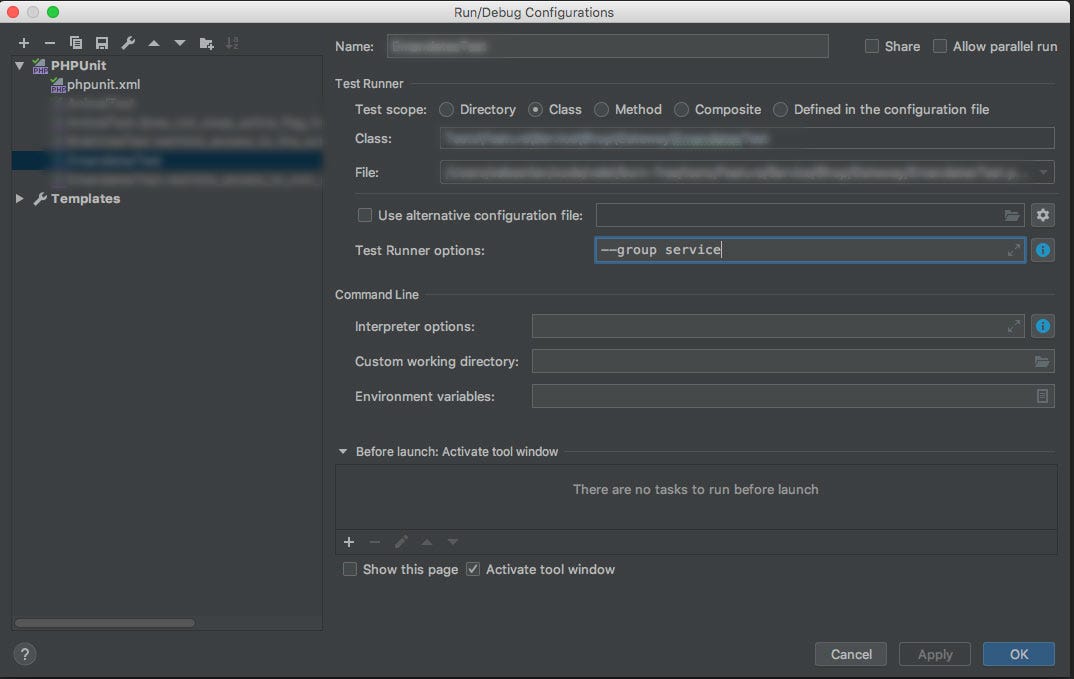Screen dimensions: 1074x679
Task: Add a new configuration with plus icon
Action: (24, 43)
